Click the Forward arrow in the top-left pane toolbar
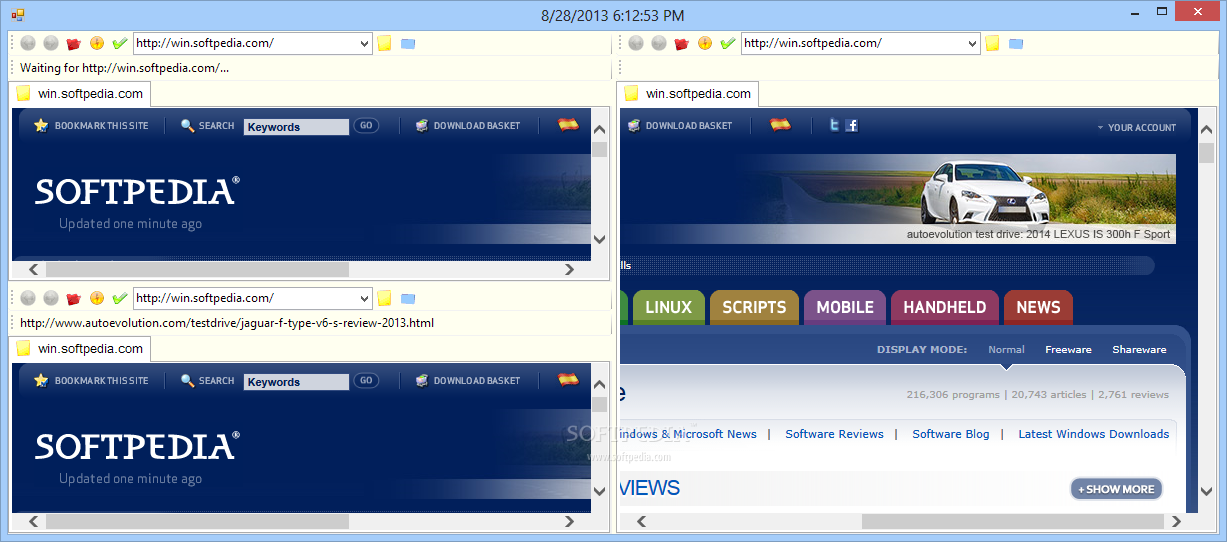1227x542 pixels. 51,43
